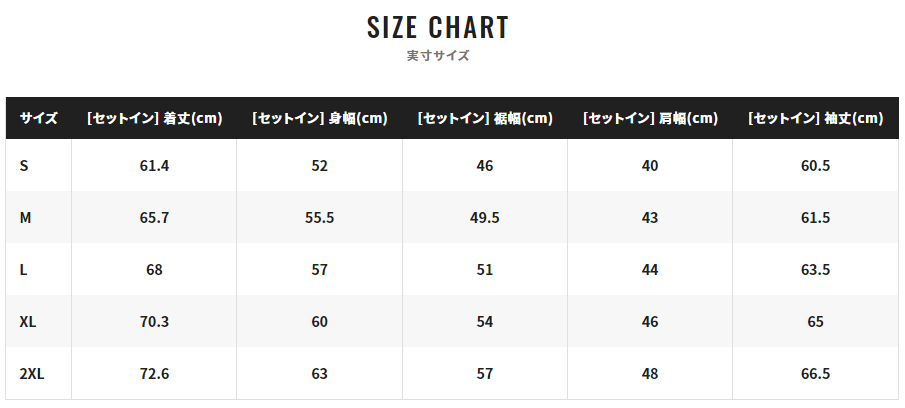905x408 pixels.
Task: Click the M size row label
Action: [x=25, y=218]
